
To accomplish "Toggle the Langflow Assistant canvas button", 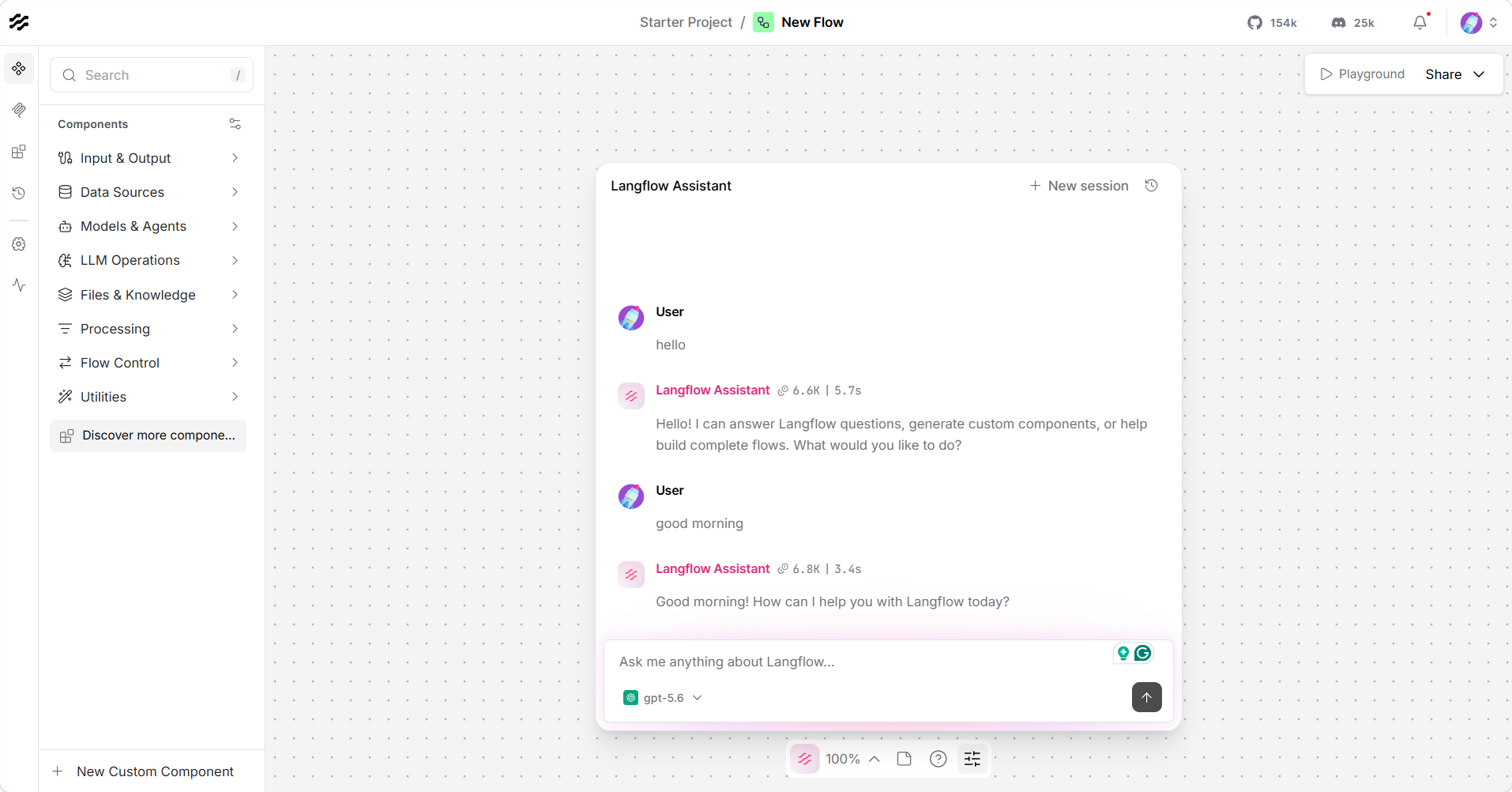I will pos(805,759).
